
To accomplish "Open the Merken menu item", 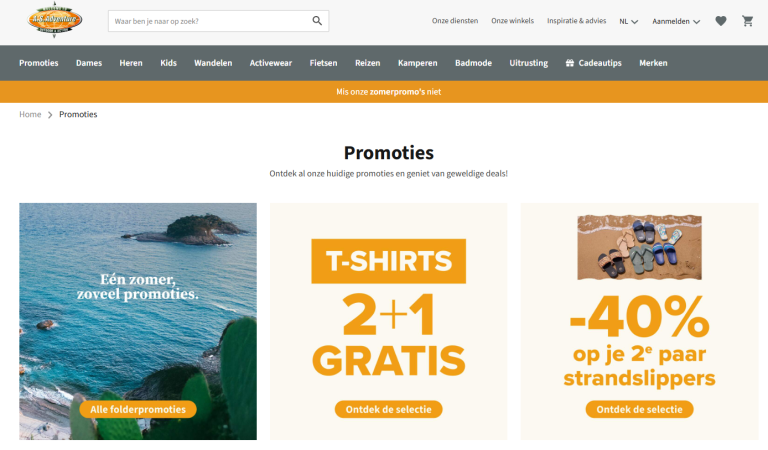I will pyautogui.click(x=653, y=63).
